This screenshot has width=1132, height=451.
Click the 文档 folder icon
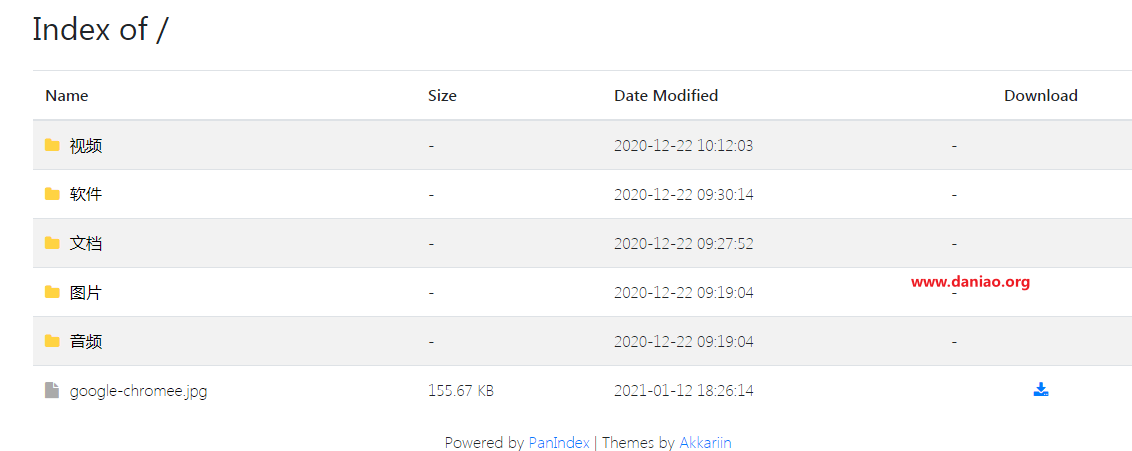[52, 243]
